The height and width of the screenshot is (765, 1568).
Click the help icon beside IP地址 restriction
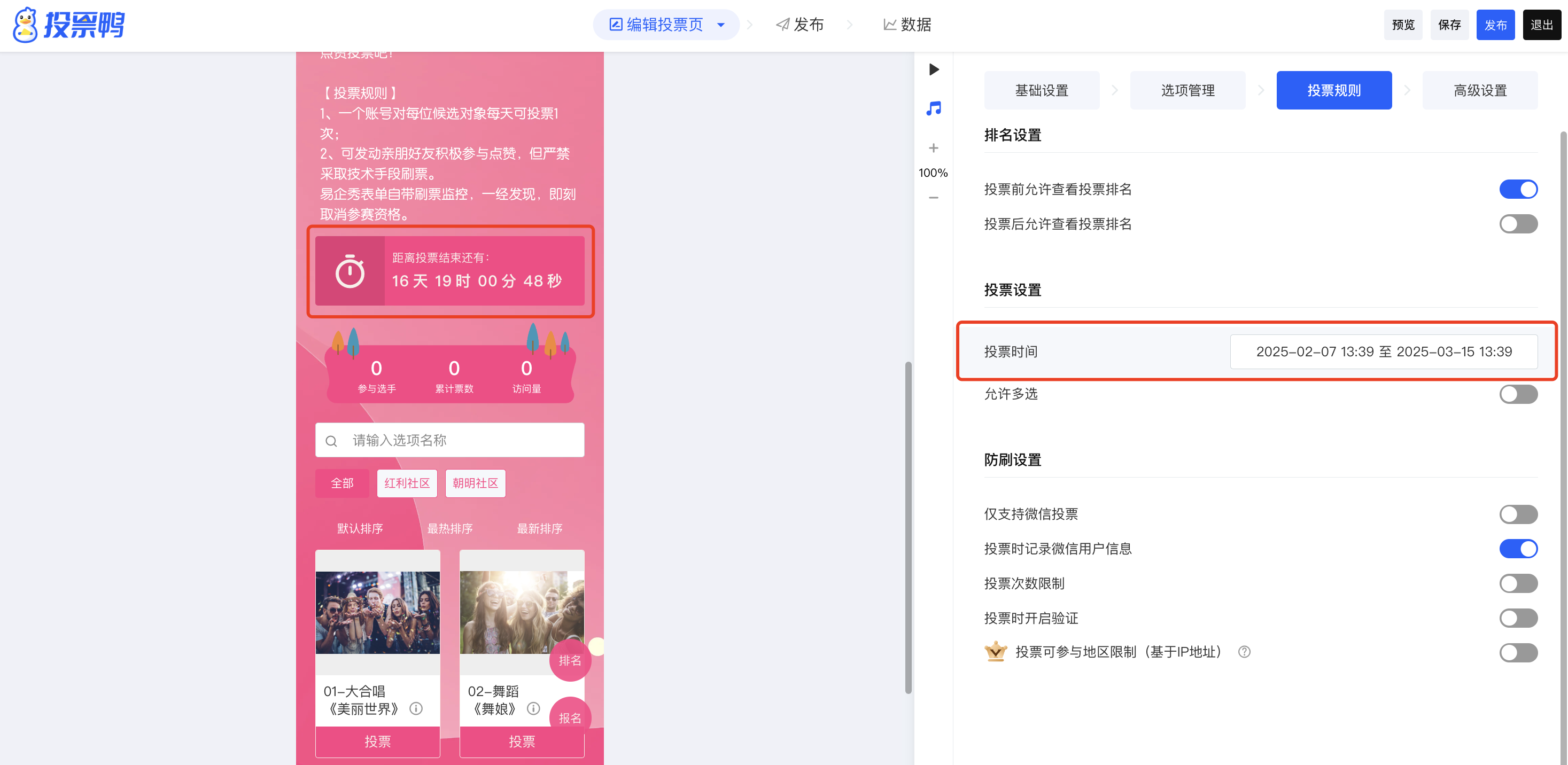(1244, 652)
